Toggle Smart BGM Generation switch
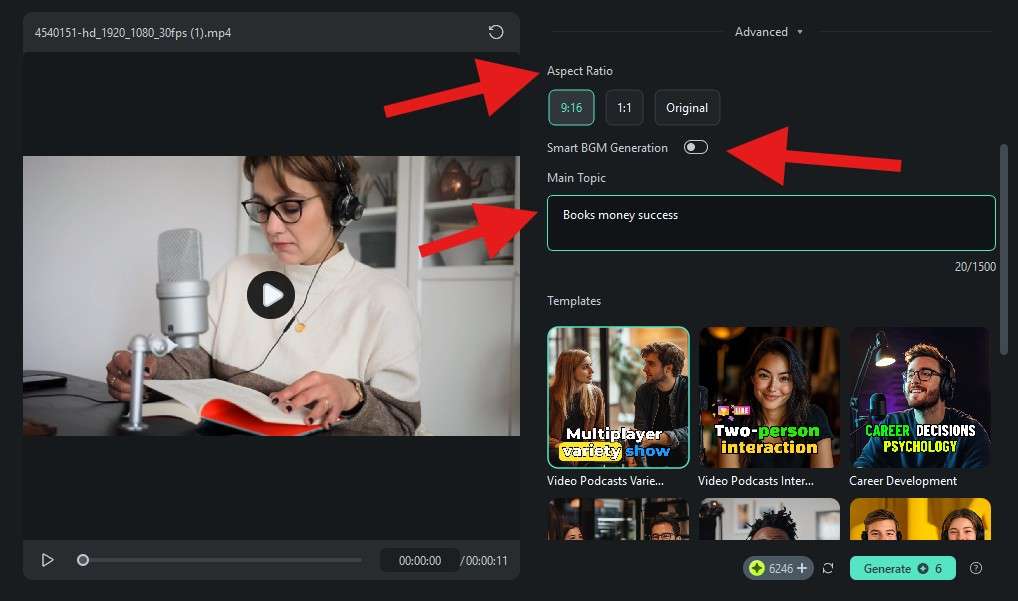The width and height of the screenshot is (1018, 601). [x=695, y=147]
